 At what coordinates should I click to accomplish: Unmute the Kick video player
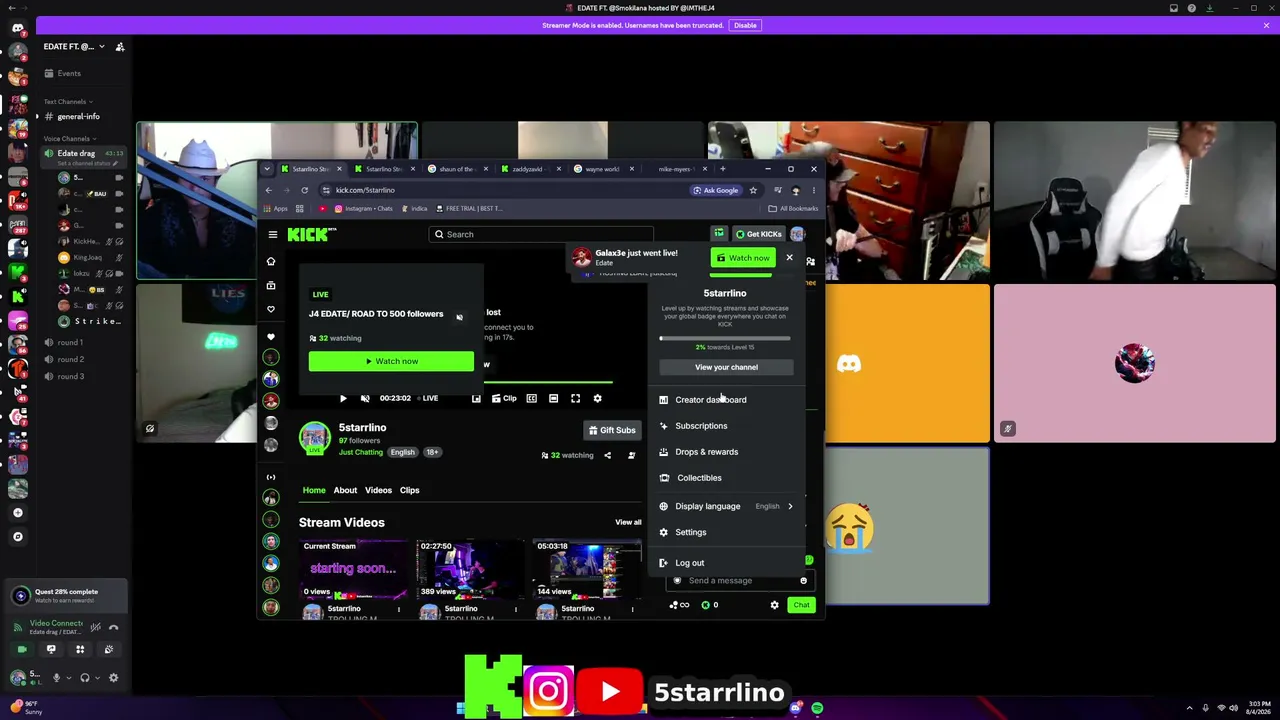365,398
